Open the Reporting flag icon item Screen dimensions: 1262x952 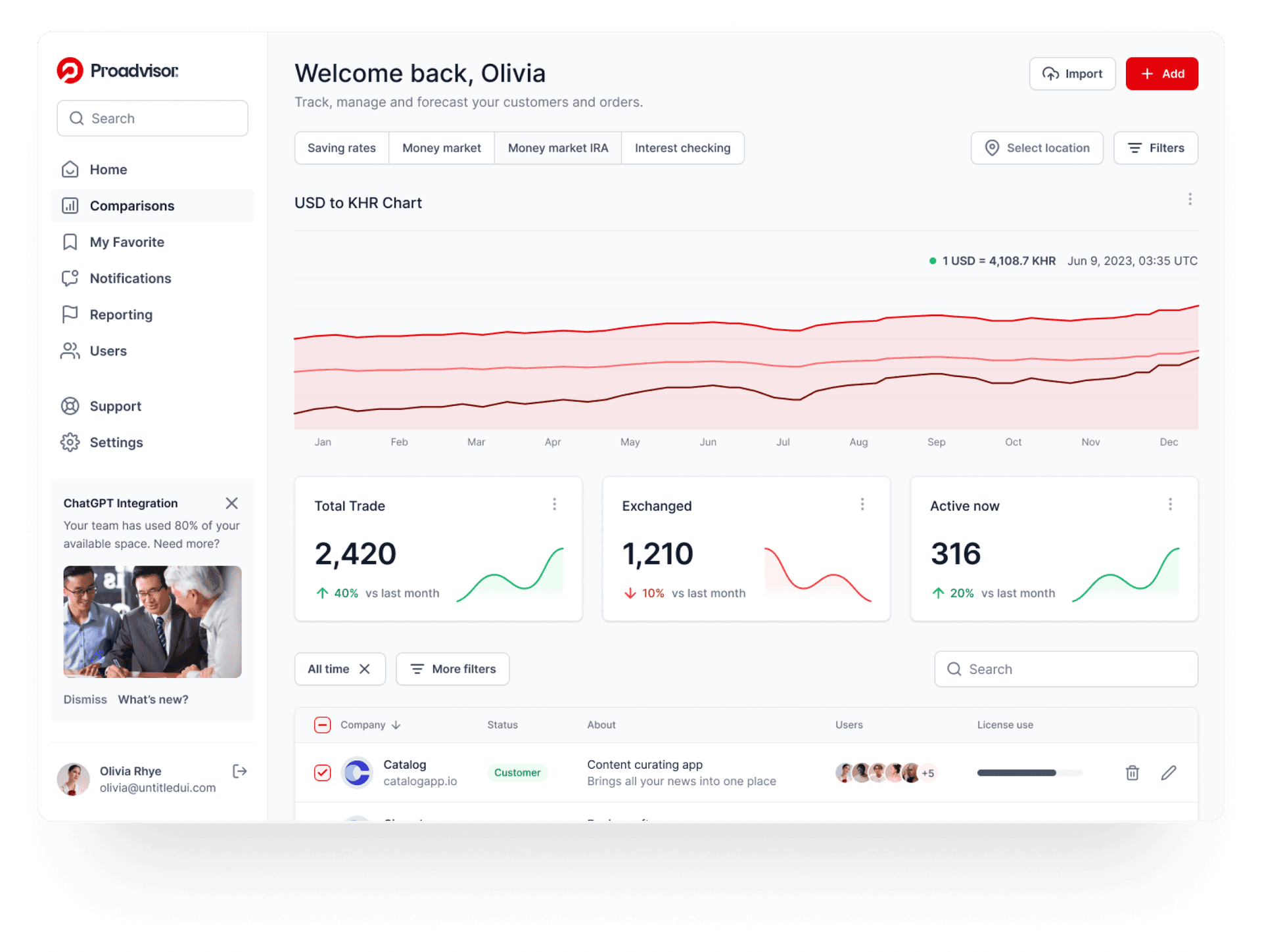point(70,315)
